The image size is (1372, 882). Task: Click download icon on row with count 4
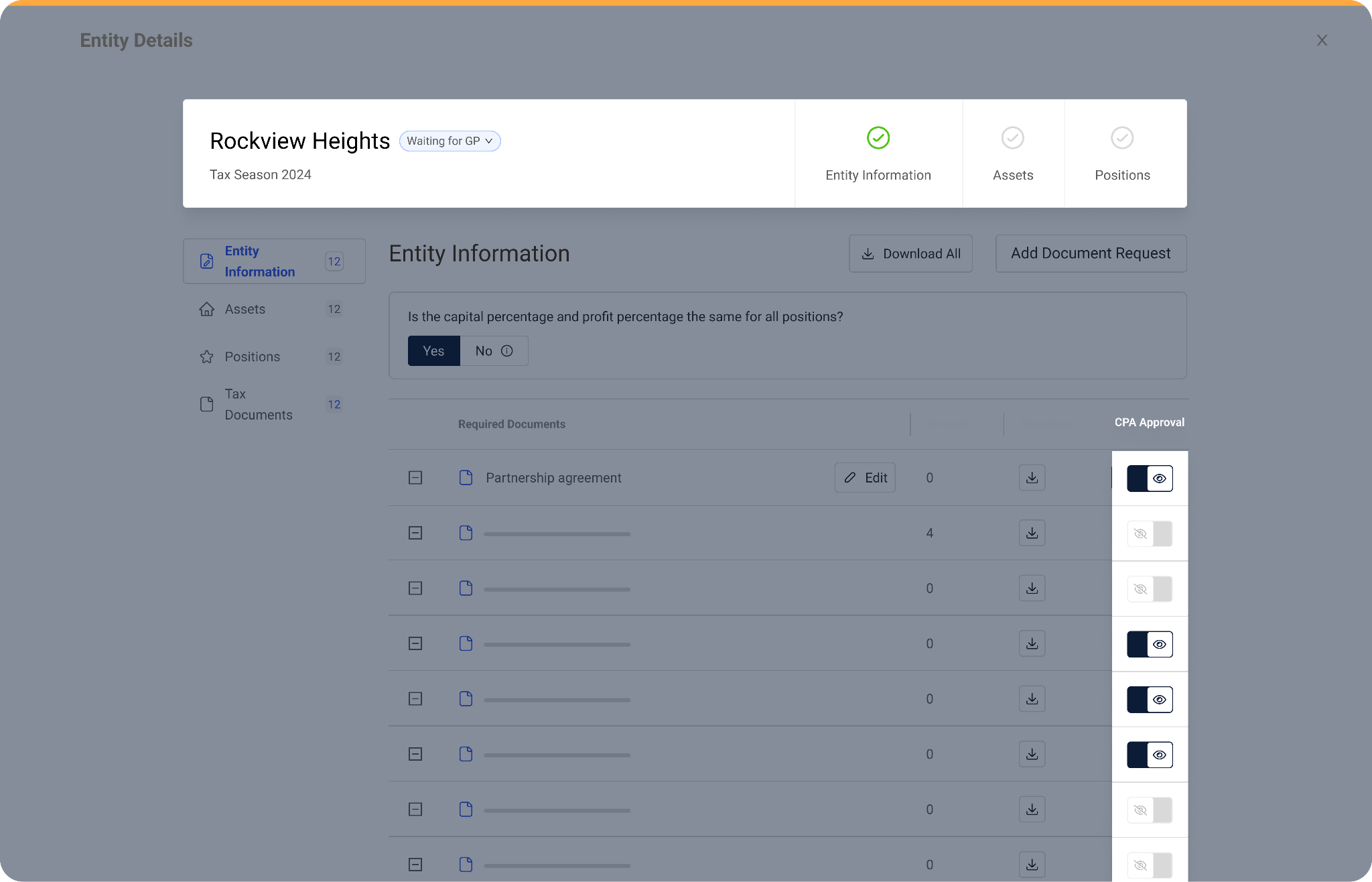click(x=1032, y=533)
